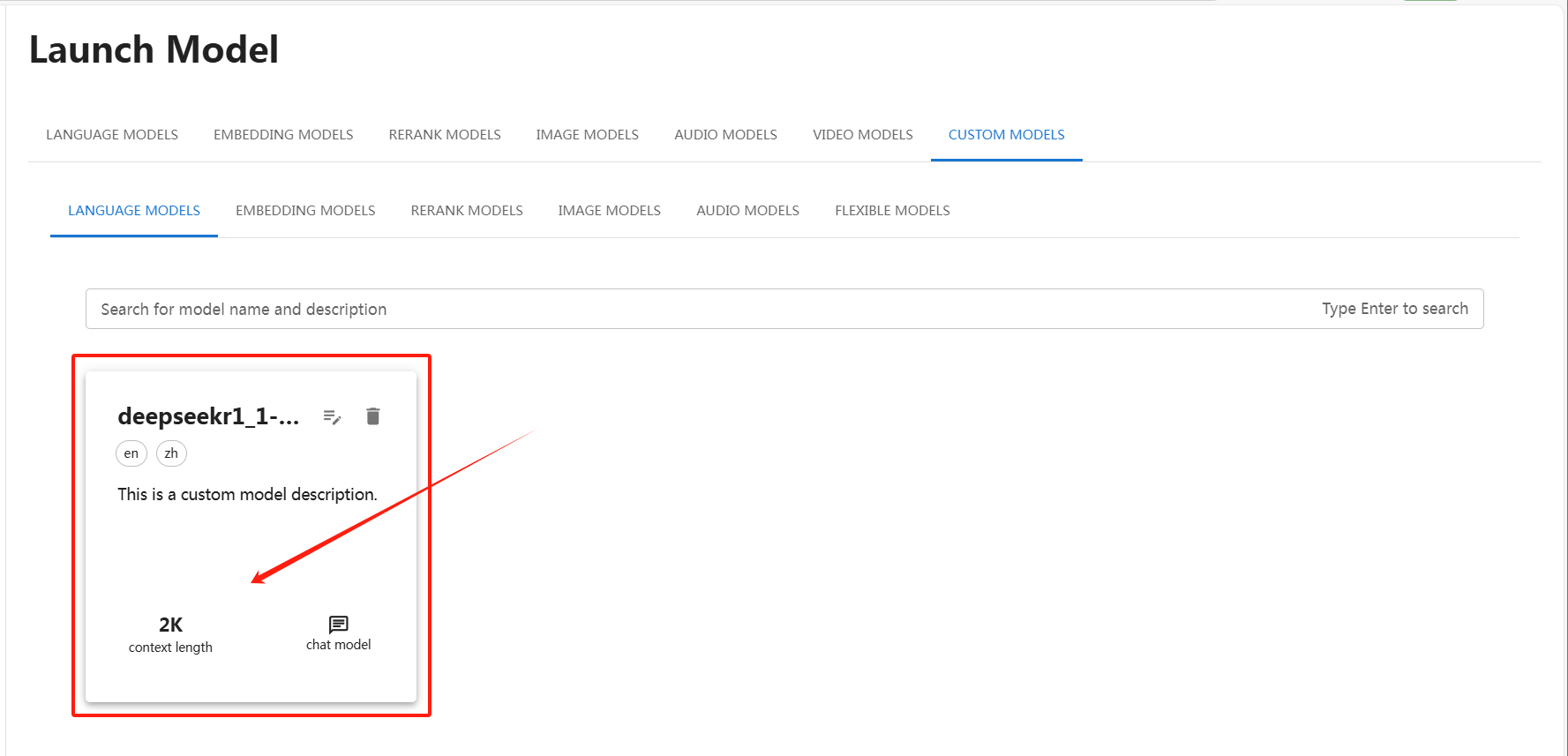The image size is (1568, 756).
Task: Click the '2K' context length value
Action: [x=170, y=625]
